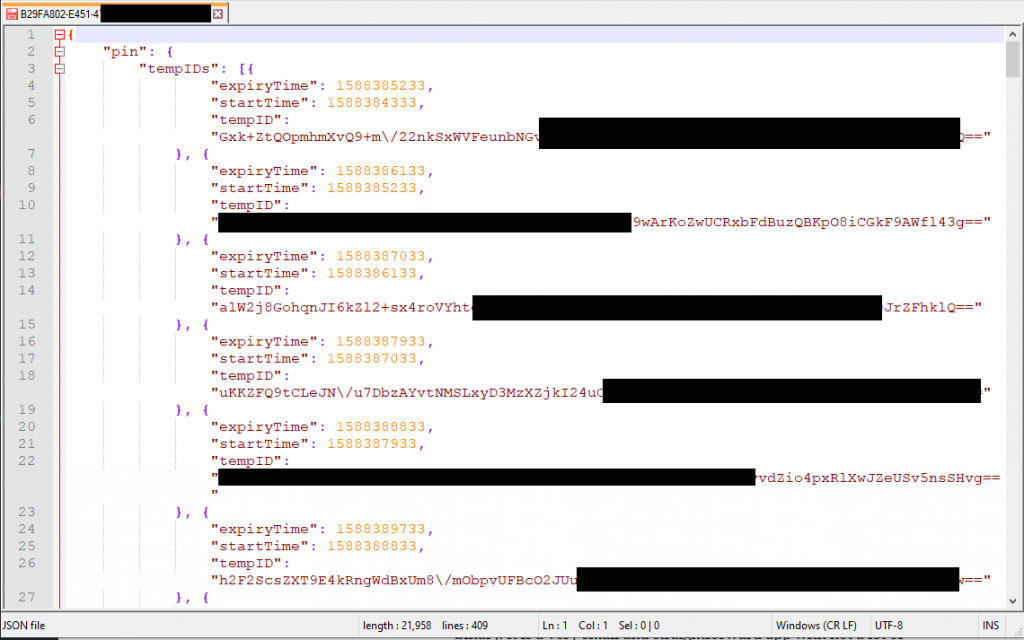Click the "tempID" key on line 14
Image resolution: width=1024 pixels, height=640 pixels.
(x=249, y=290)
